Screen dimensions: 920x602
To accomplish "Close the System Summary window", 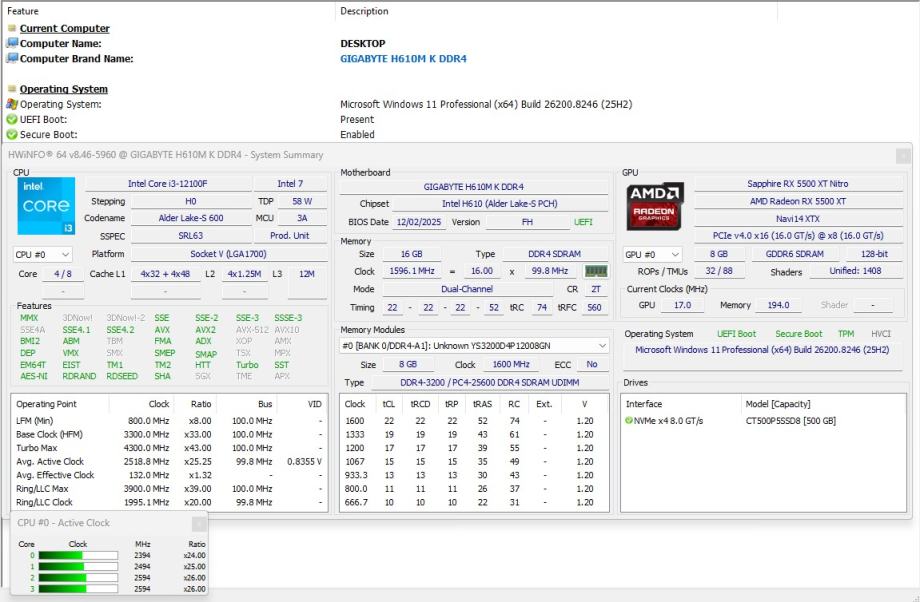I will 903,155.
